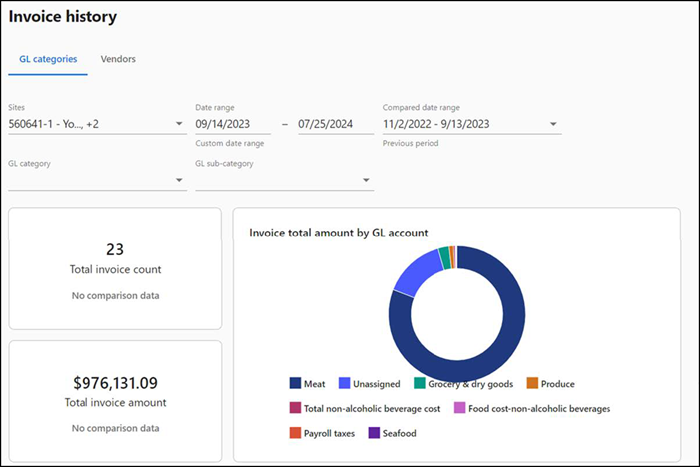Click the Total invoice count label

(115, 269)
